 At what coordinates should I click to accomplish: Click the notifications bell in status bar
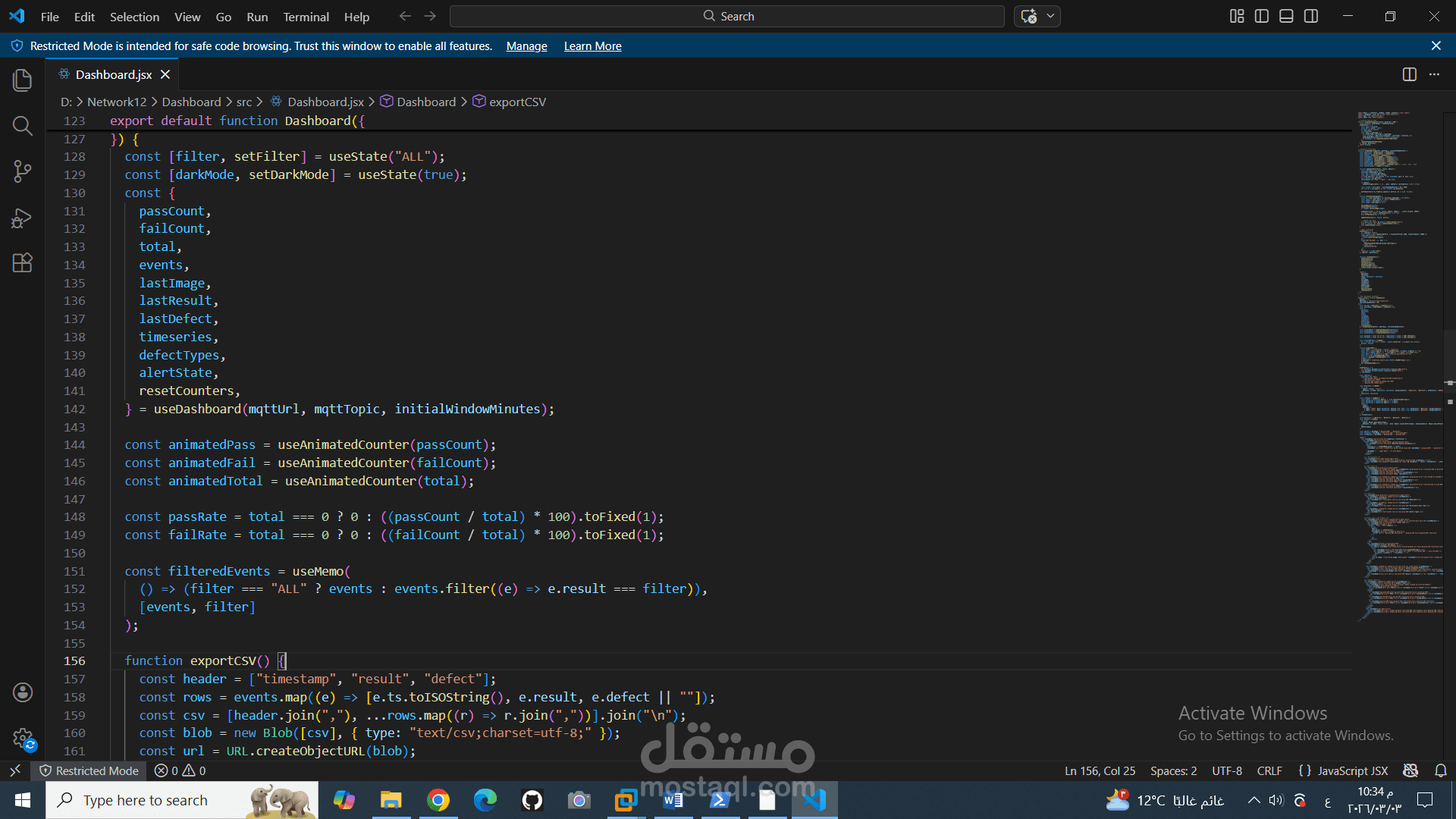click(x=1441, y=770)
